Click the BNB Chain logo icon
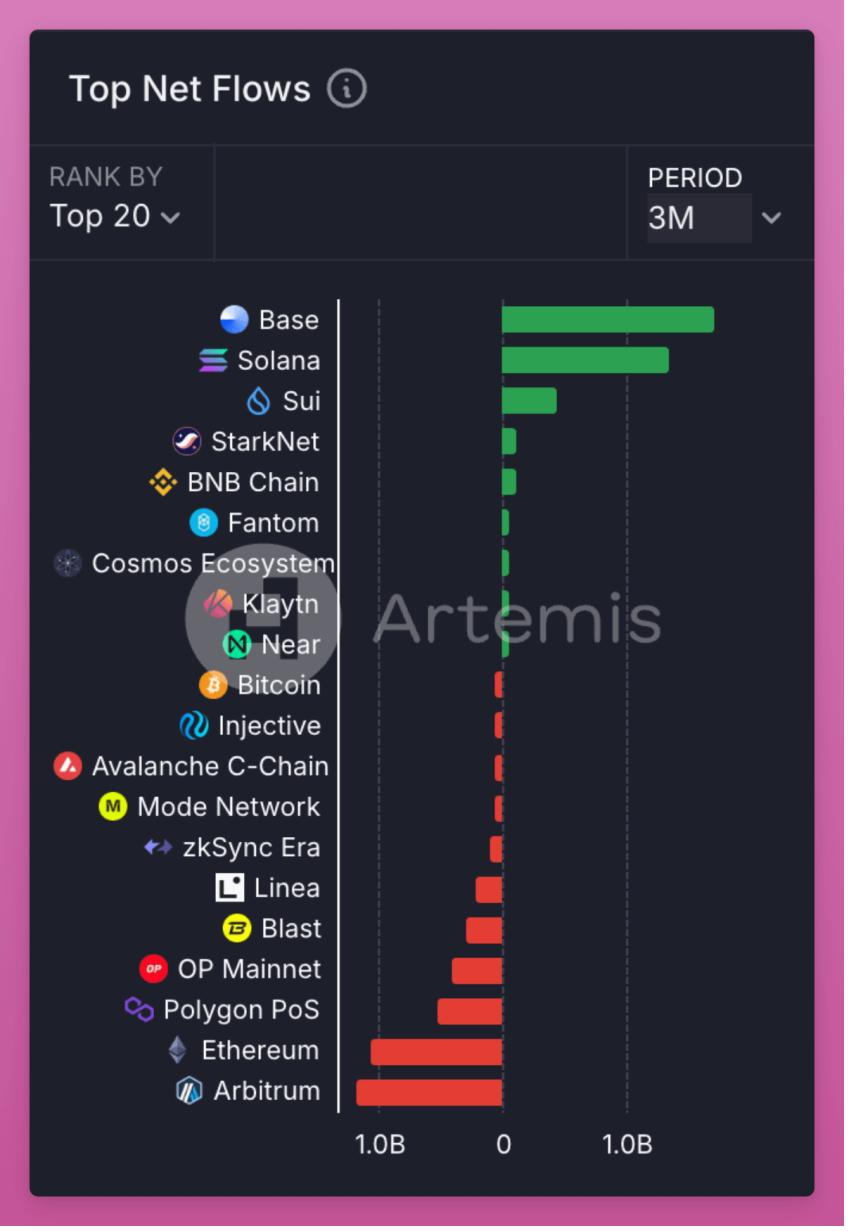This screenshot has height=1231, width=849. click(163, 483)
